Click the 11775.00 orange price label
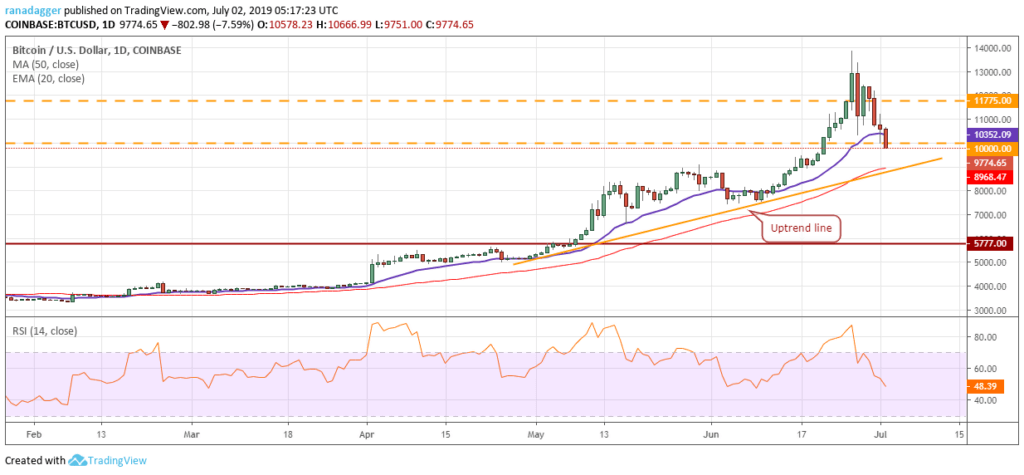The width and height of the screenshot is (1024, 475). pyautogui.click(x=992, y=101)
